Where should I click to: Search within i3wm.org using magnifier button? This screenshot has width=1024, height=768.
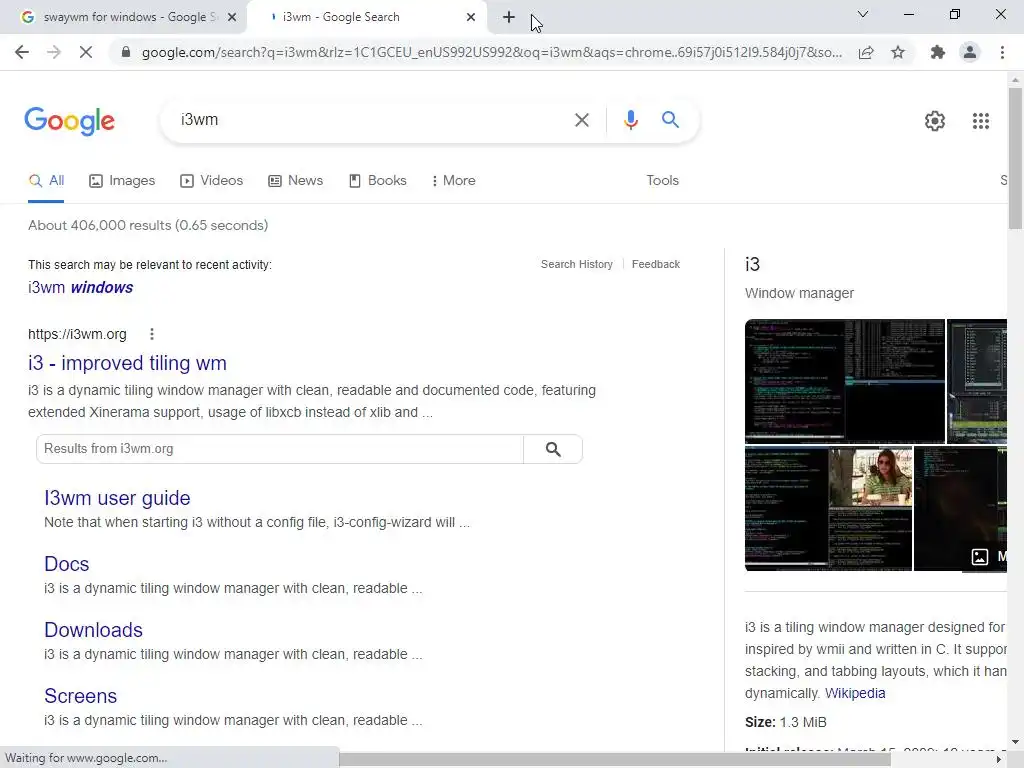(x=552, y=449)
